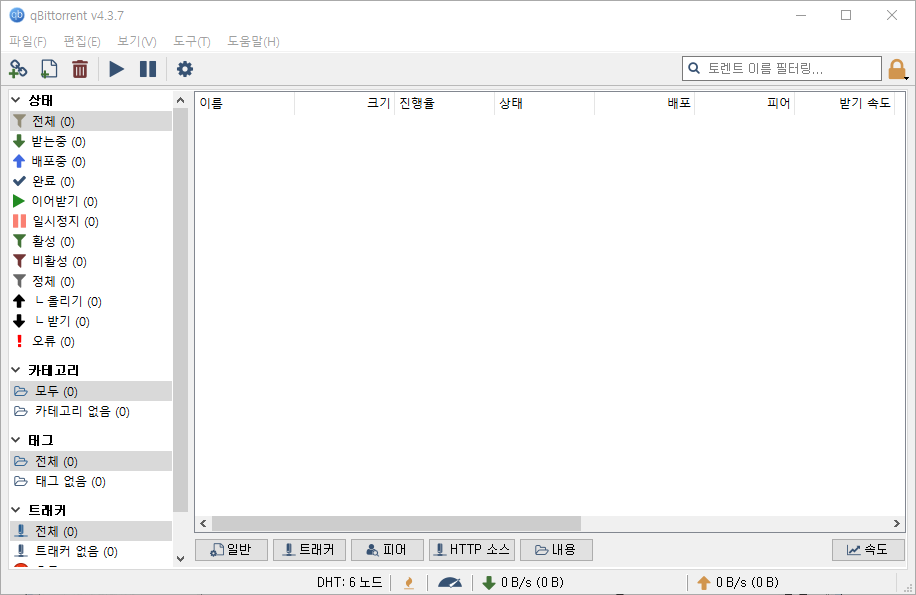Click the add torrent link icon
This screenshot has width=916, height=595.
coord(18,69)
